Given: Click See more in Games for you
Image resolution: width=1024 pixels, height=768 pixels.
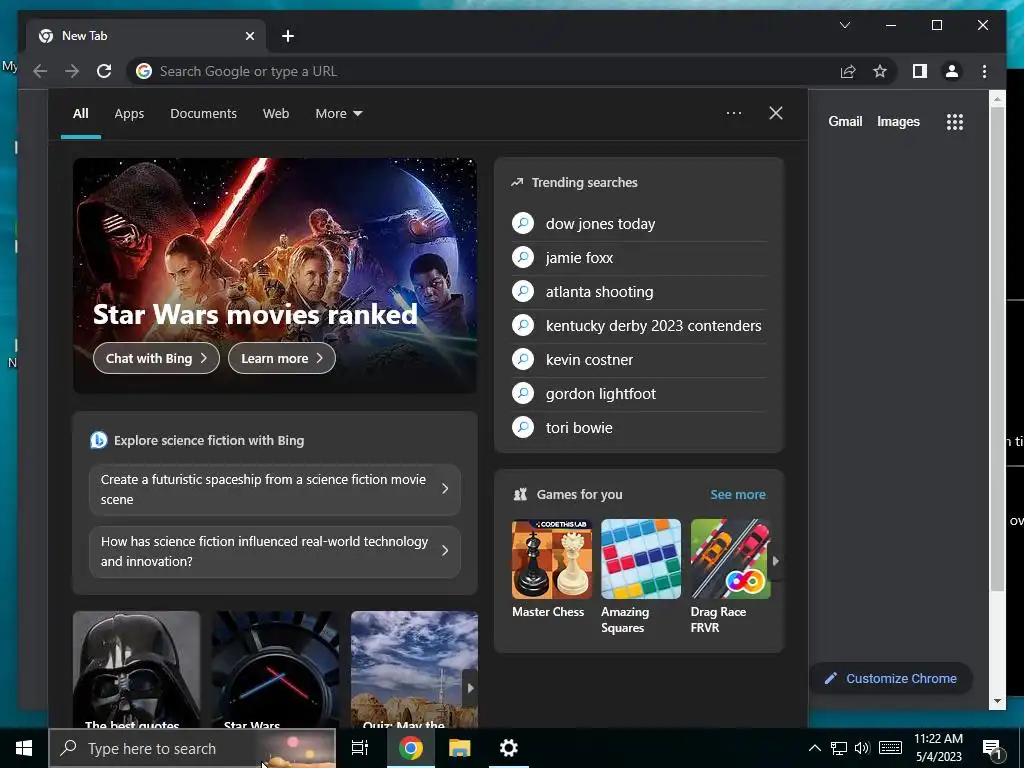Looking at the screenshot, I should click(738, 494).
